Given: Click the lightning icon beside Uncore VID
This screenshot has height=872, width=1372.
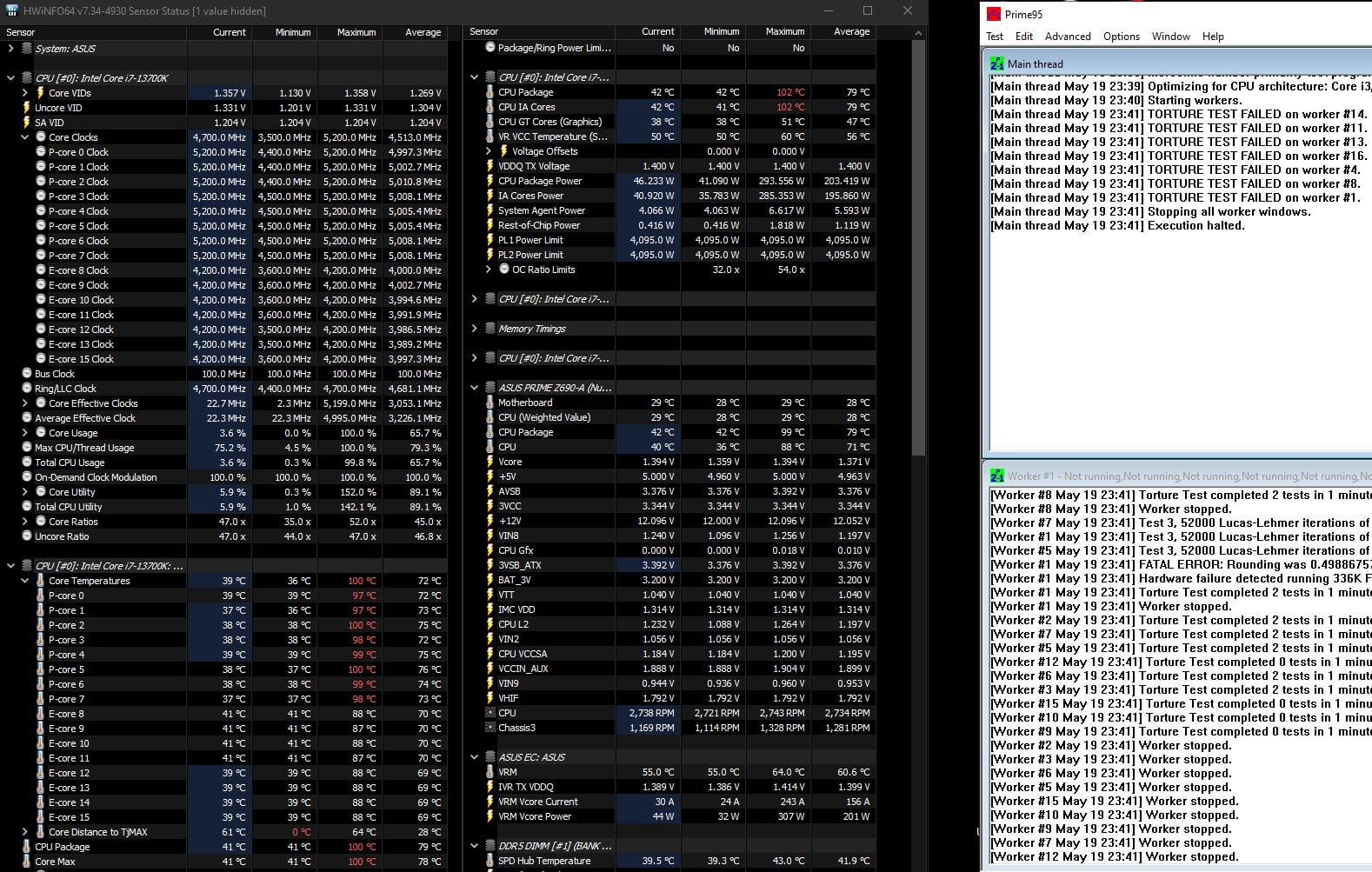Looking at the screenshot, I should click(27, 108).
